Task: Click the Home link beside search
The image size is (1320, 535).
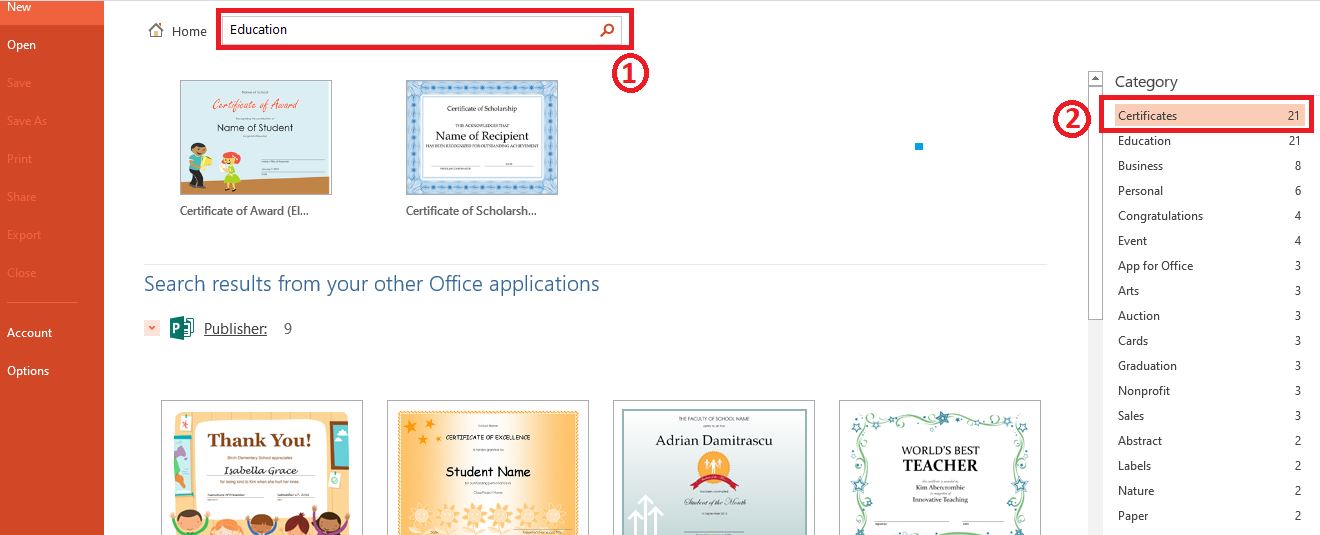Action: pos(189,31)
